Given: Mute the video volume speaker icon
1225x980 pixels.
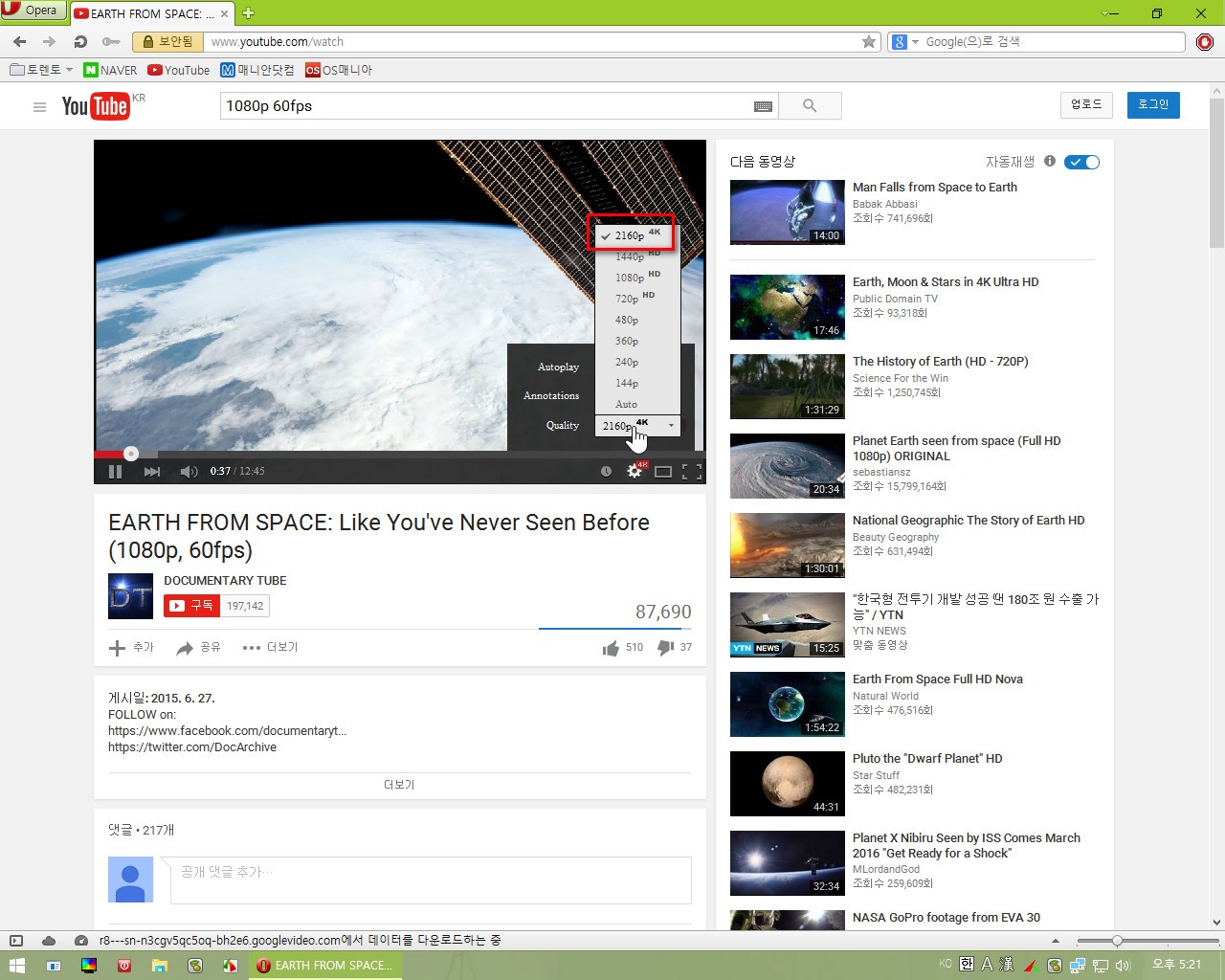Looking at the screenshot, I should pos(189,471).
